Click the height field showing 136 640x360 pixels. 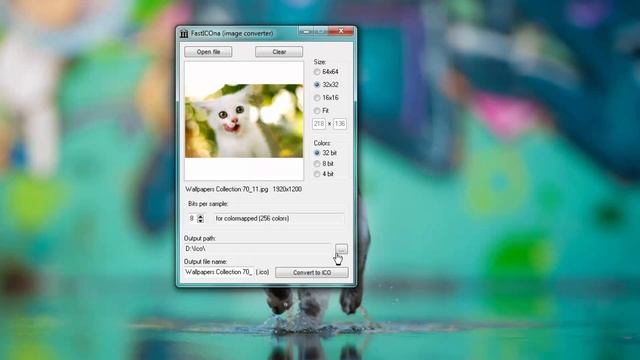tap(340, 124)
